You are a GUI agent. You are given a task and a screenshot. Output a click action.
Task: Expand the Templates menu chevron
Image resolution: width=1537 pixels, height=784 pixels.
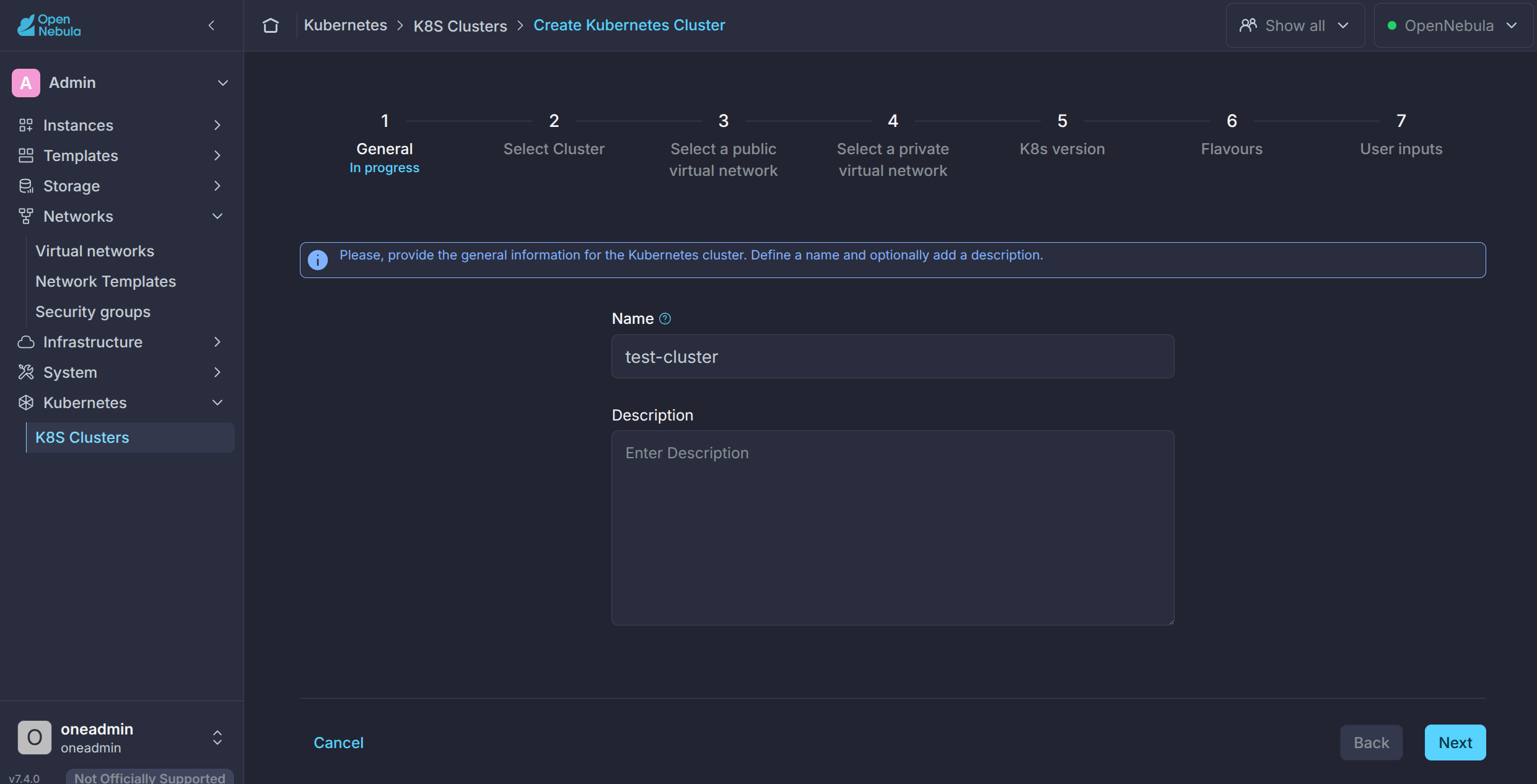pos(217,155)
